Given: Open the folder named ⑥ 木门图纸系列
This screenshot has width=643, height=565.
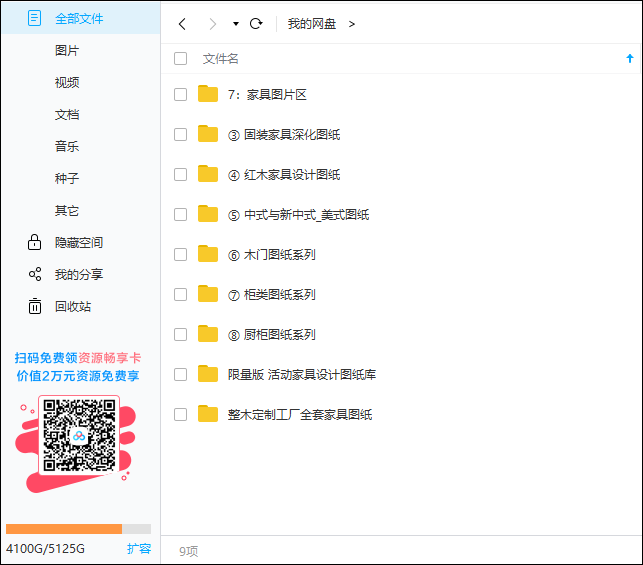Looking at the screenshot, I should (272, 255).
